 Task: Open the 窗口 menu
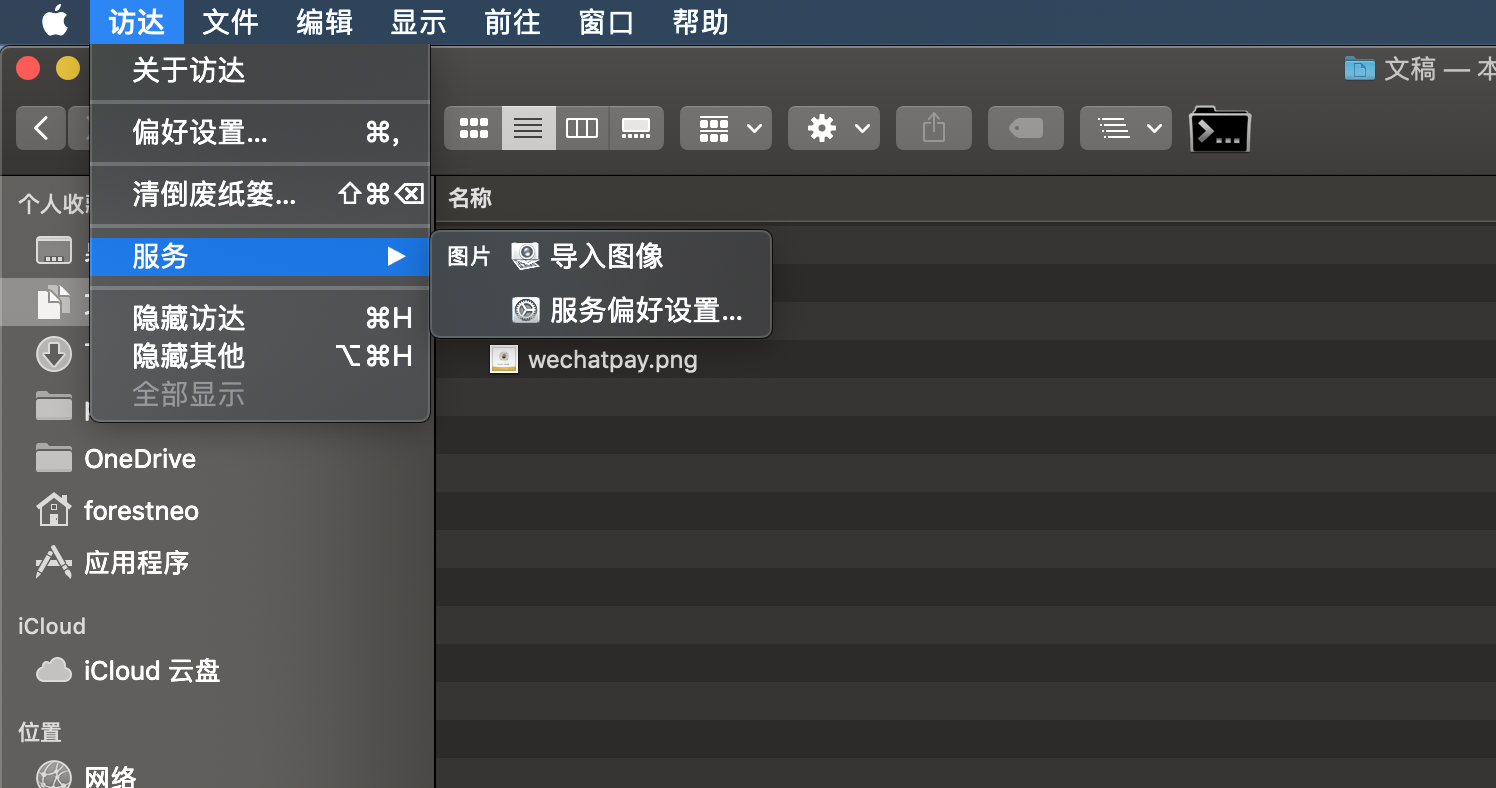pyautogui.click(x=606, y=21)
